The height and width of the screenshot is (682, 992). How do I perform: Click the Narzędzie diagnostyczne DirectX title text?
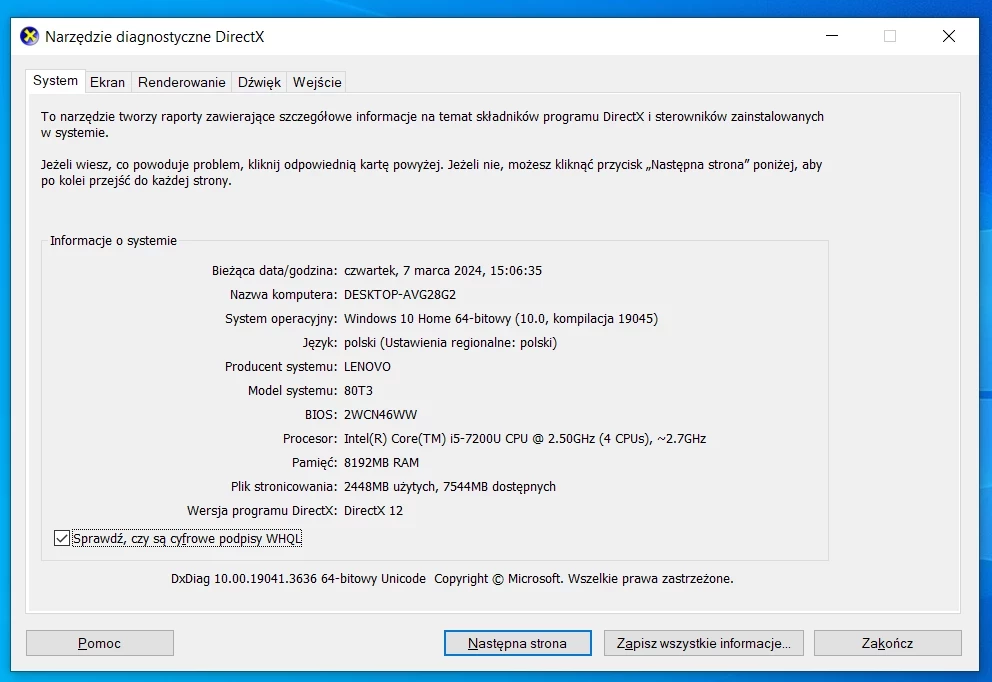click(154, 37)
